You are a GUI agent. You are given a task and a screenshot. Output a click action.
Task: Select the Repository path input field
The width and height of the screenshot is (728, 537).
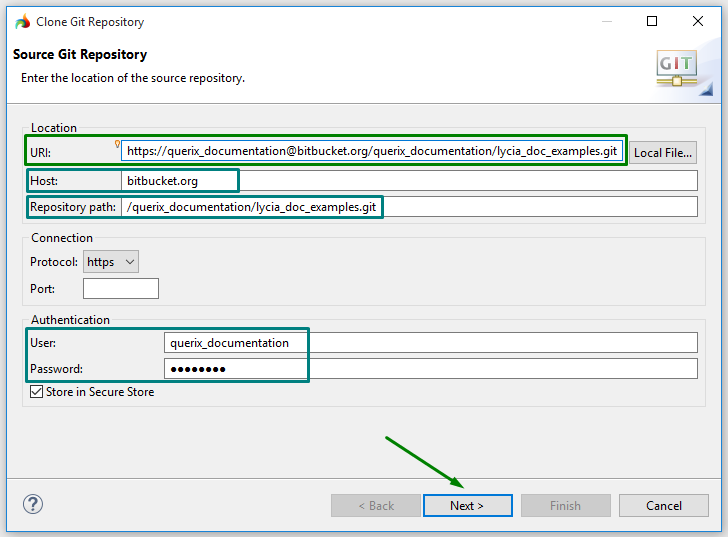click(x=408, y=207)
